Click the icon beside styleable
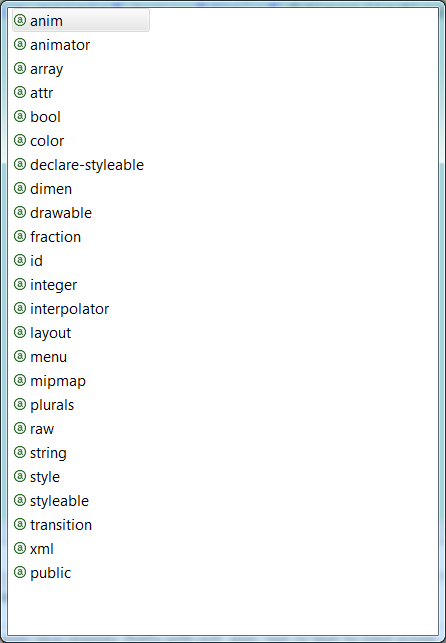The image size is (446, 643). click(20, 500)
